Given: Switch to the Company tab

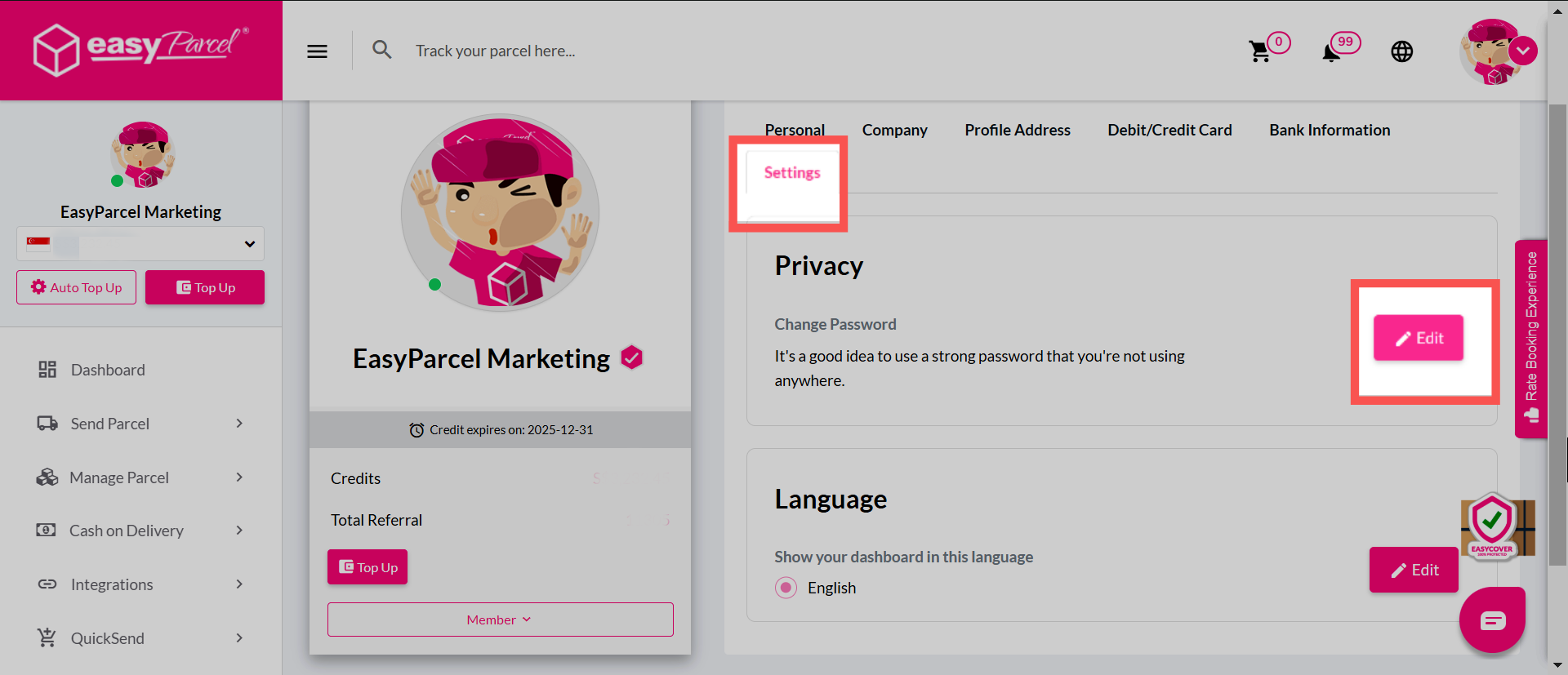Looking at the screenshot, I should point(894,130).
